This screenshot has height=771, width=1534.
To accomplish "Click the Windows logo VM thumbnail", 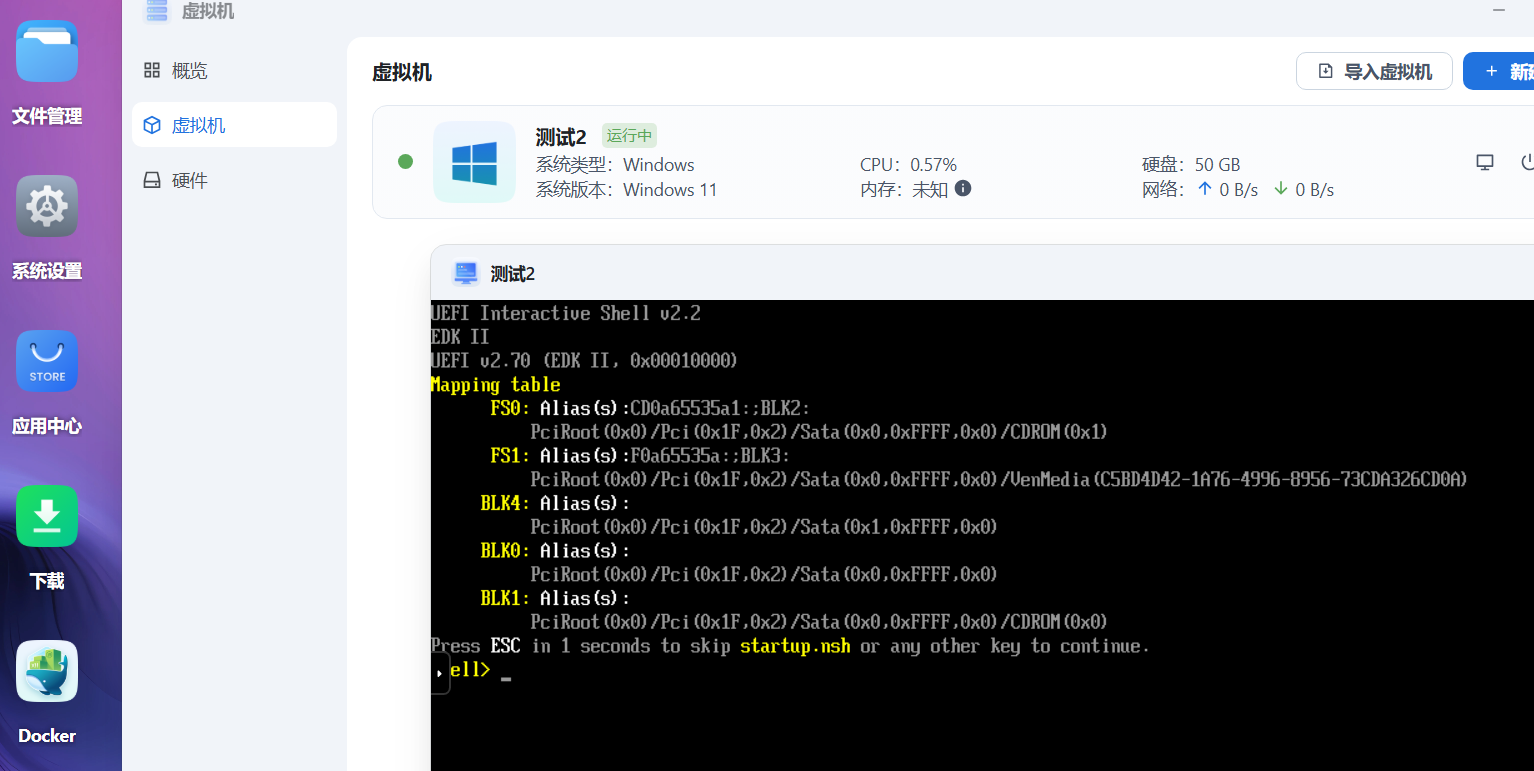I will [474, 162].
